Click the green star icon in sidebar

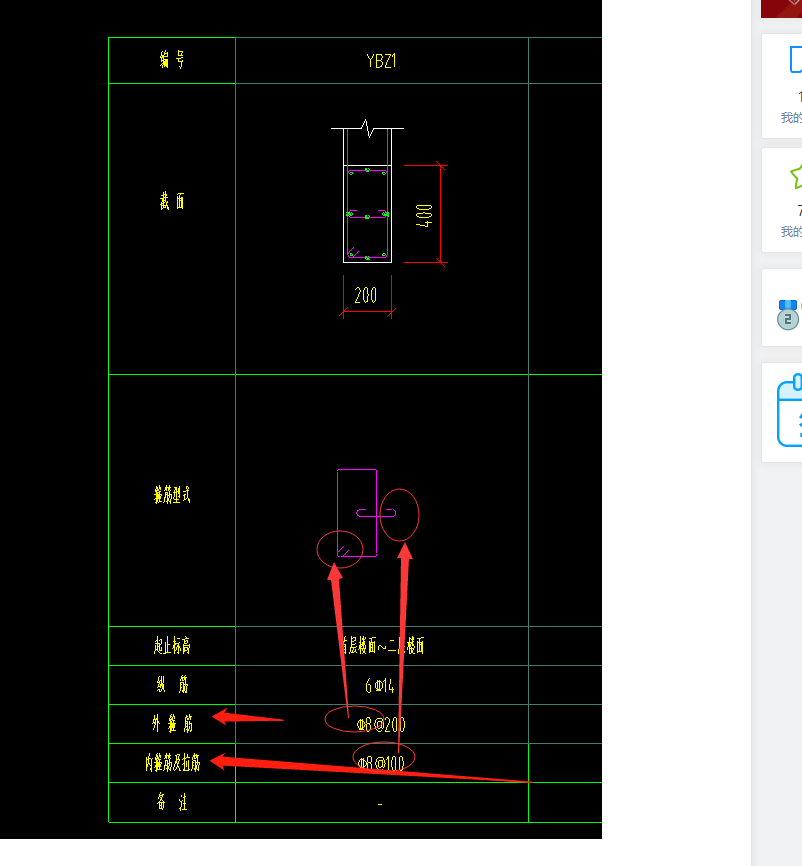pos(796,177)
